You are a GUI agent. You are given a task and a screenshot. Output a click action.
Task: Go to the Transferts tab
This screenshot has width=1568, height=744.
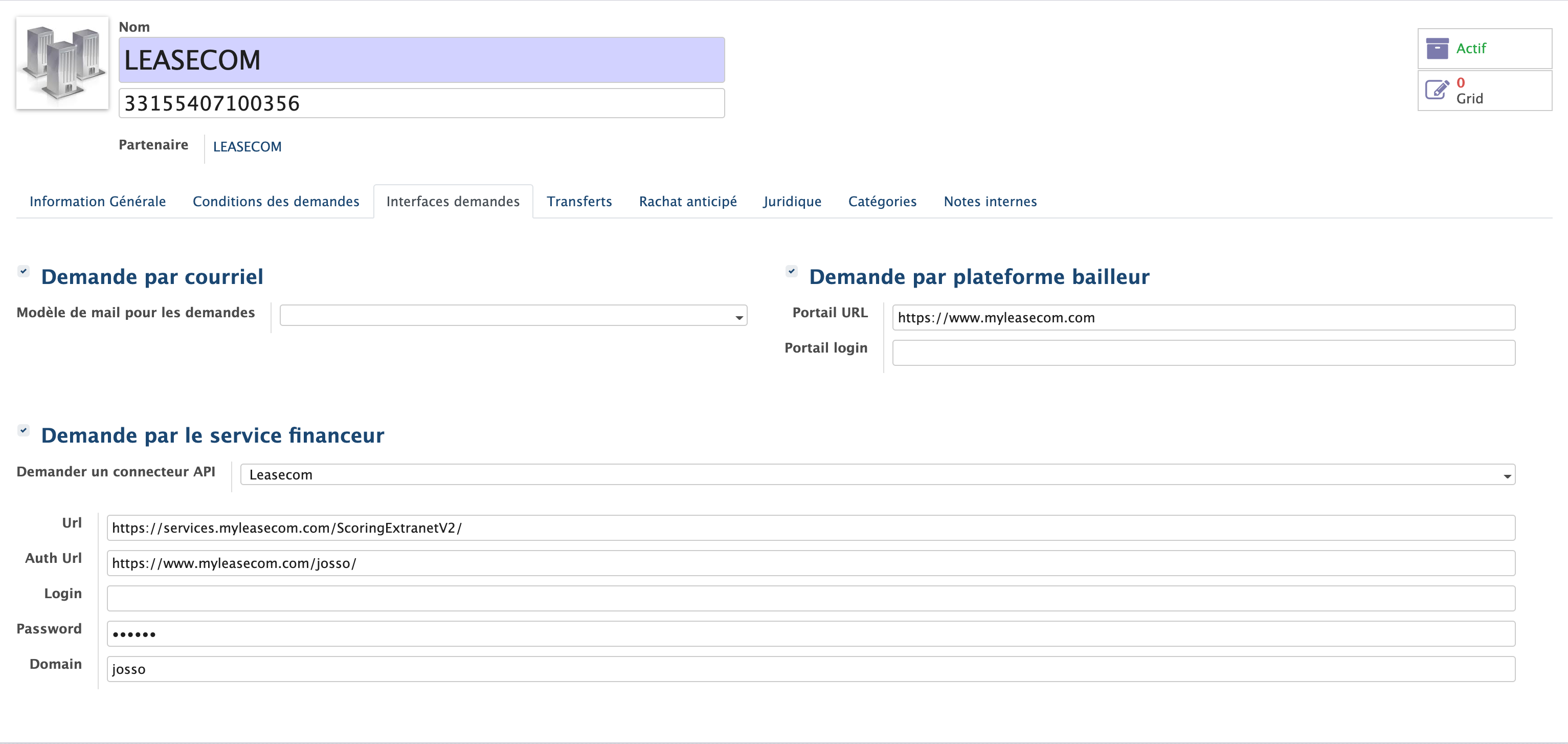(579, 202)
